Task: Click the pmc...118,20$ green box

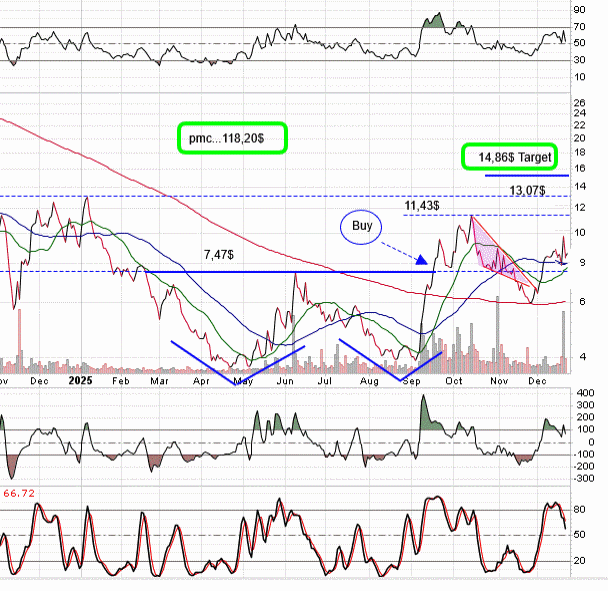Action: click(232, 138)
